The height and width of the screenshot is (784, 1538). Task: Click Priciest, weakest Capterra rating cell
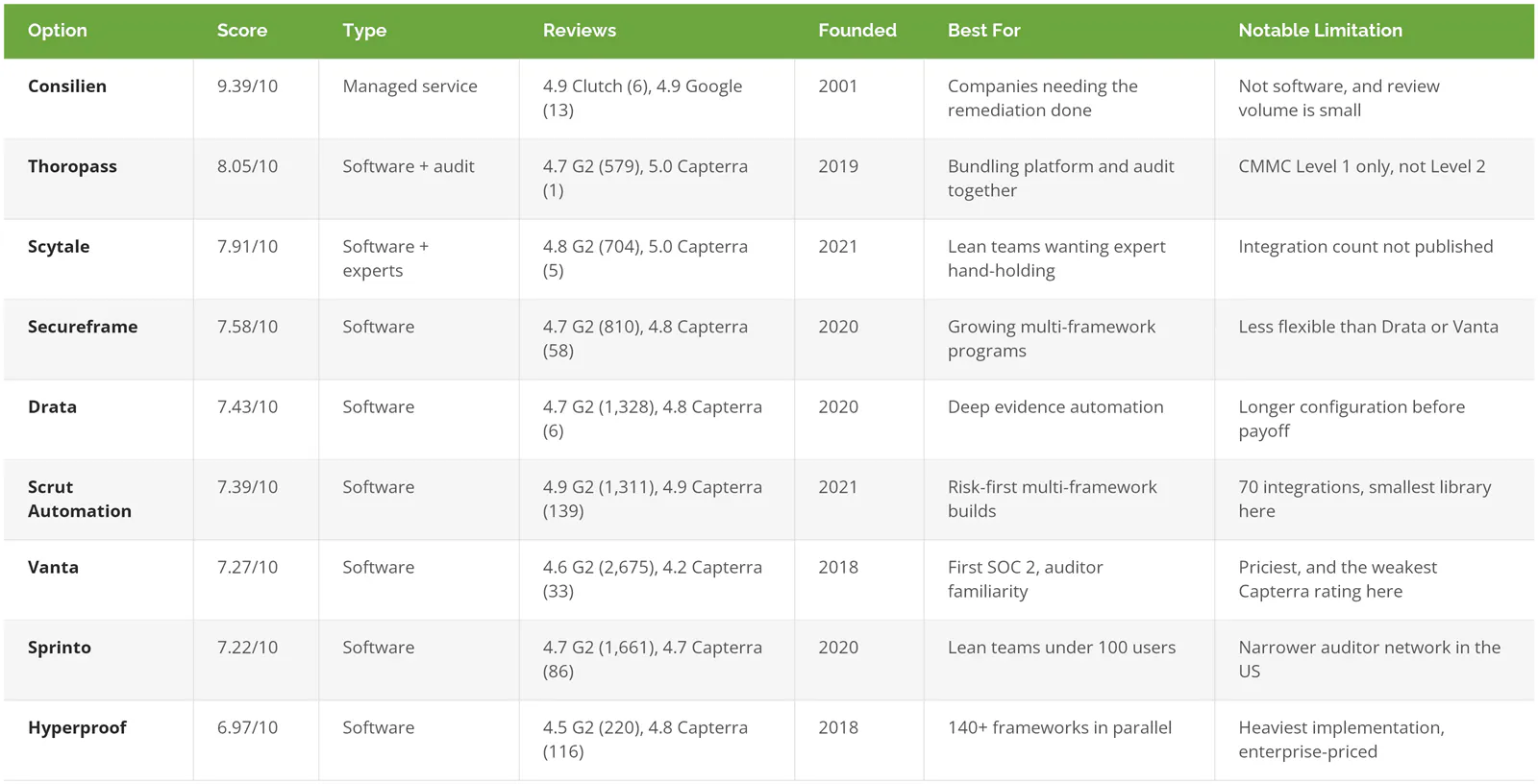[x=1338, y=579]
